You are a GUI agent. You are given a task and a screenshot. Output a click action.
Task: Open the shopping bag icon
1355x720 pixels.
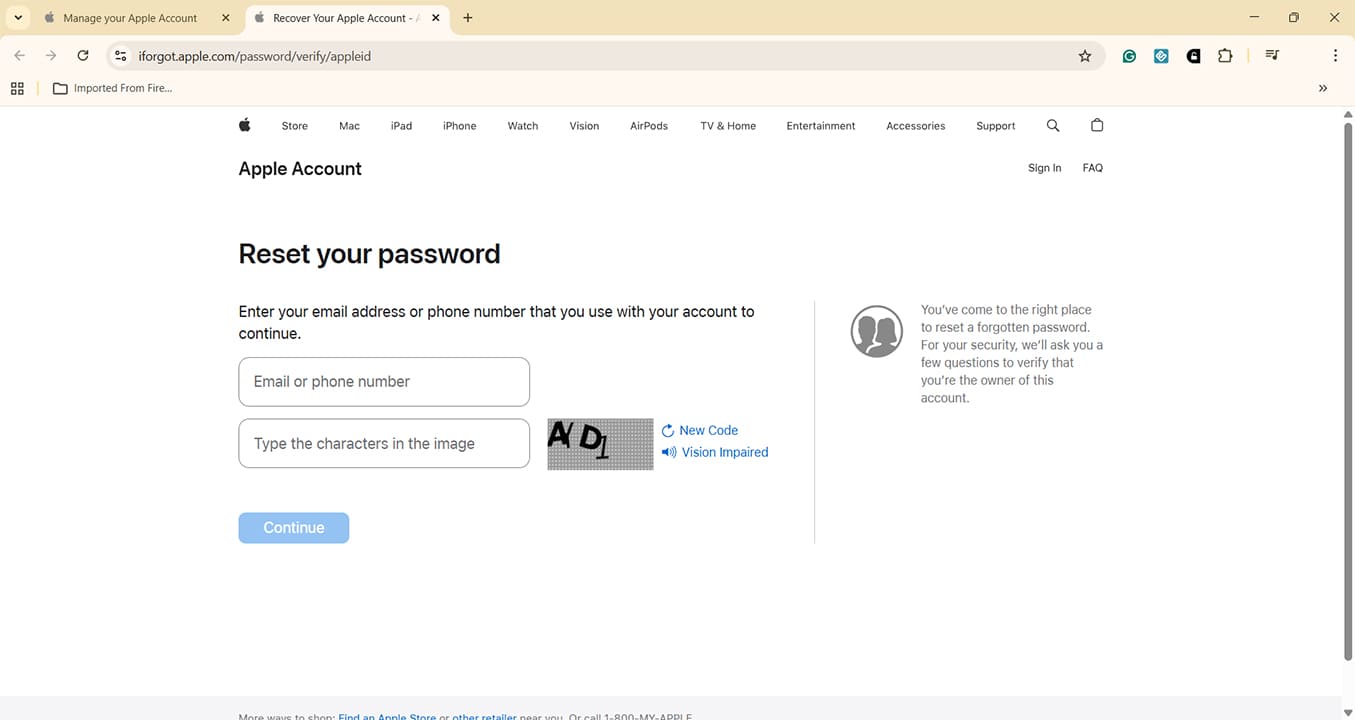(1097, 125)
